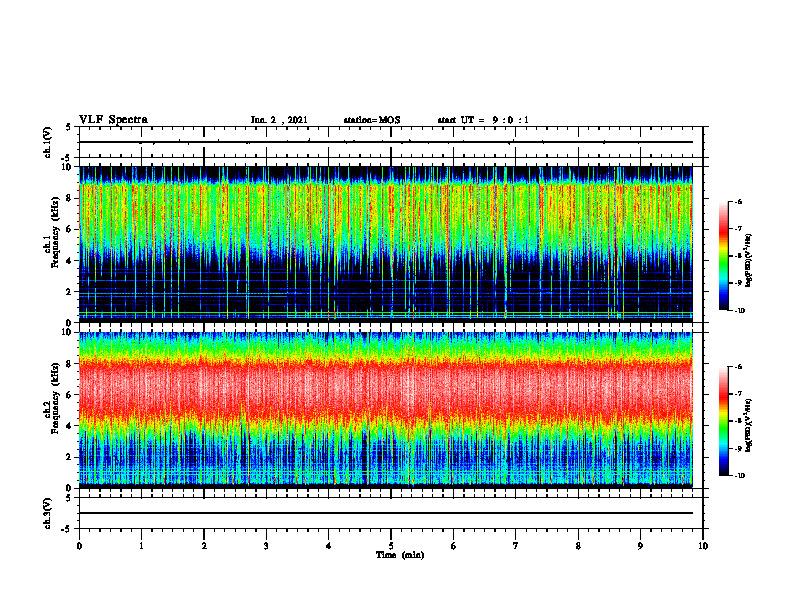Select the date label "Jan. 2 , 2021"
The image size is (792, 612).
[x=279, y=120]
